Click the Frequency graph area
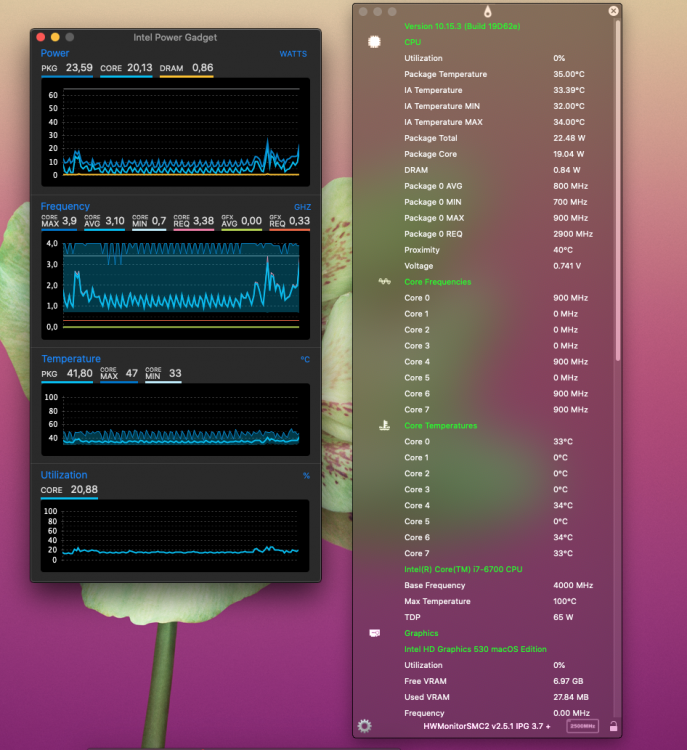The height and width of the screenshot is (750, 687). 176,286
